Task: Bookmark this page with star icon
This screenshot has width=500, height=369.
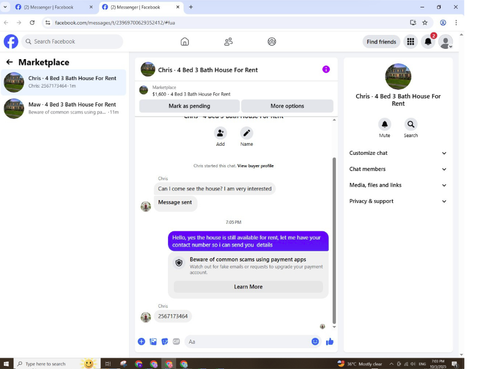Action: click(x=425, y=23)
